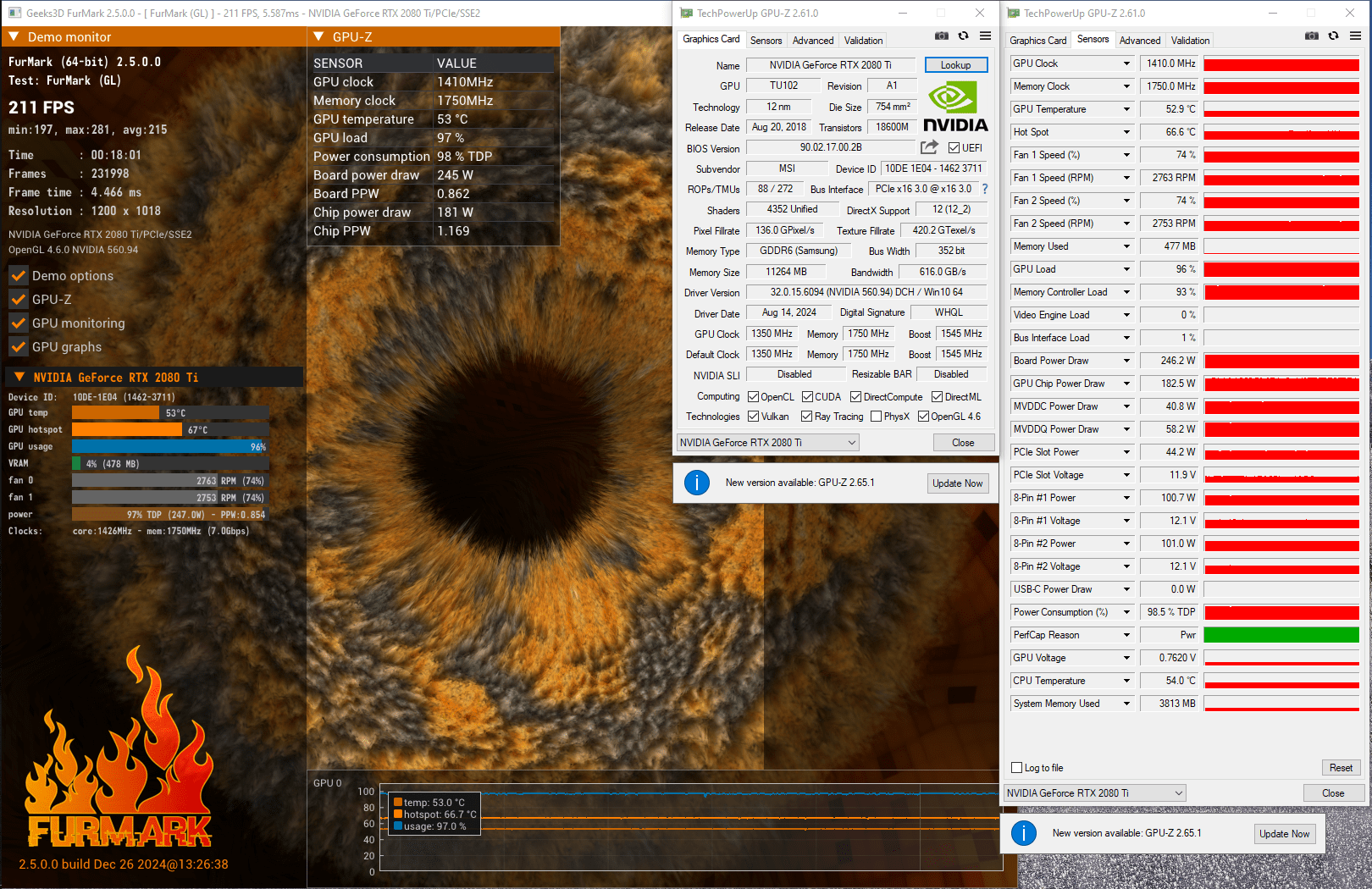Toggle the PhysX checkbox
Screen dimensions: 1372x889
(876, 417)
